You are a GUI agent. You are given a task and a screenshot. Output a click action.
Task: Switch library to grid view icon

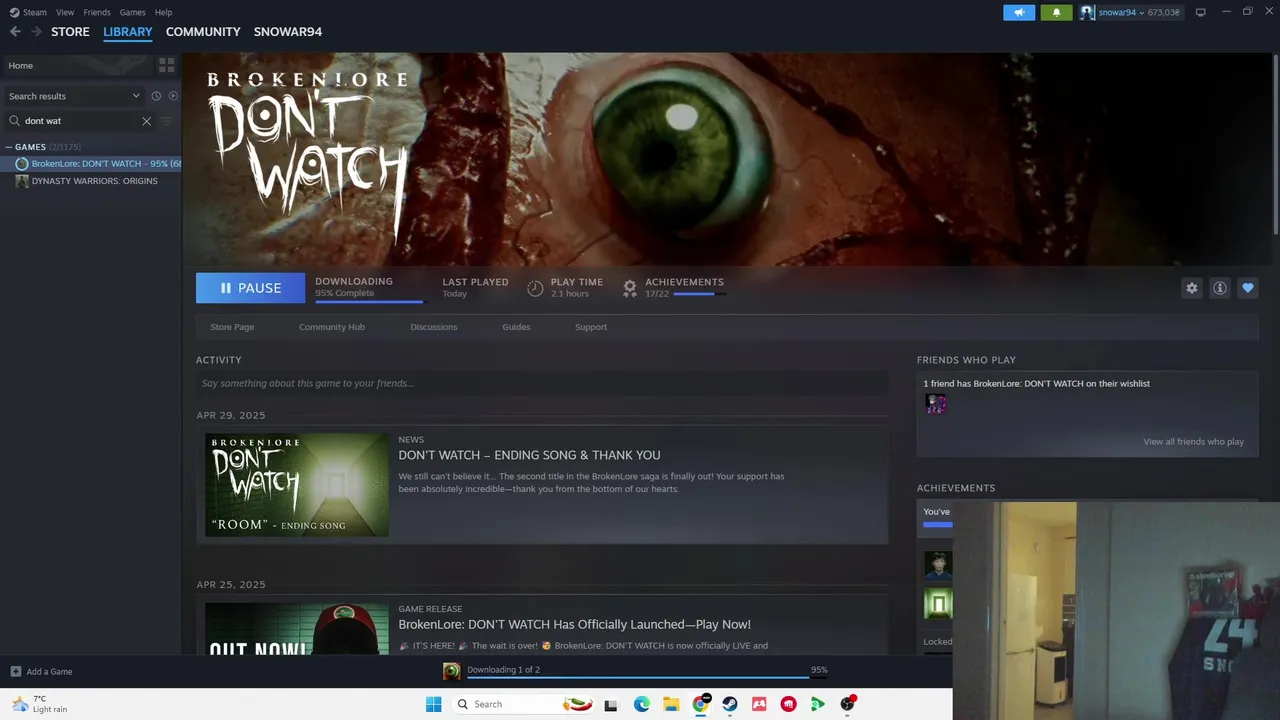point(166,65)
